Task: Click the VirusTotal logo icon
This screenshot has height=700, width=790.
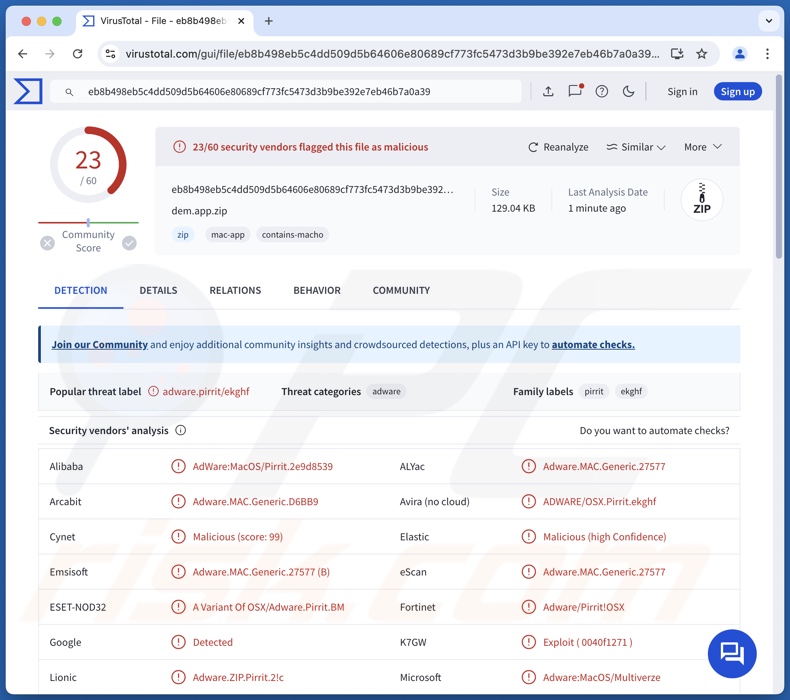Action: point(28,91)
